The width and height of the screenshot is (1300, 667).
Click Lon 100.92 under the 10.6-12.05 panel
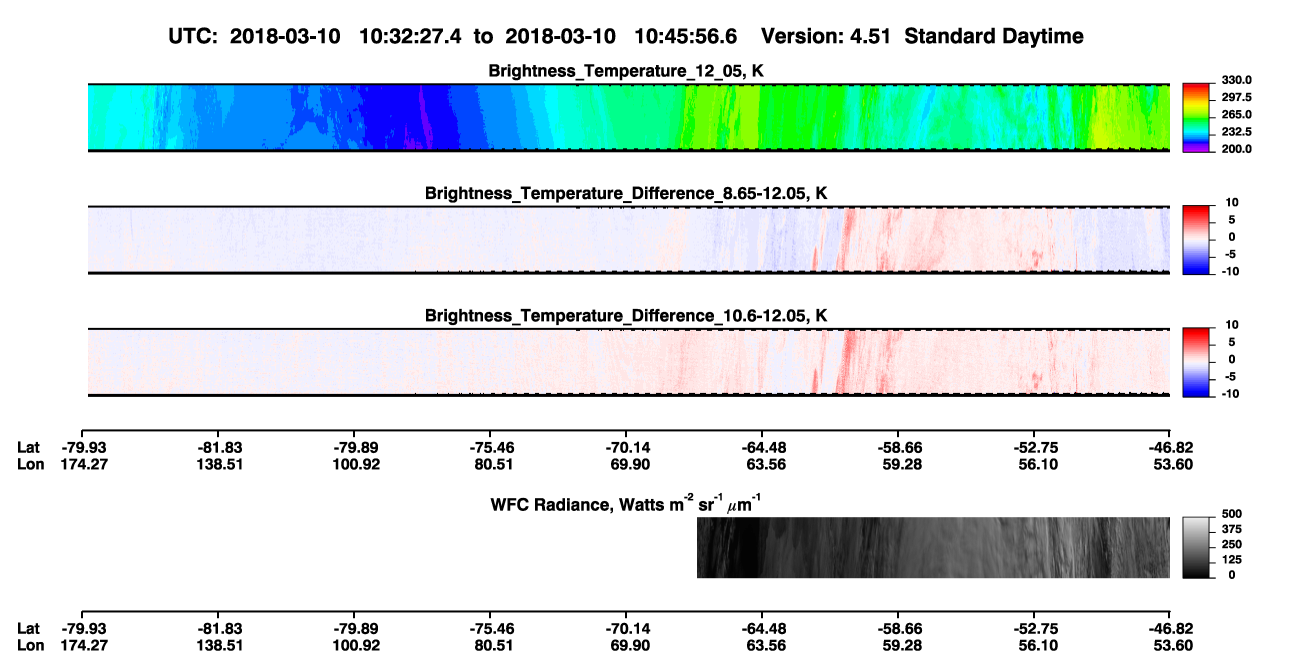355,464
